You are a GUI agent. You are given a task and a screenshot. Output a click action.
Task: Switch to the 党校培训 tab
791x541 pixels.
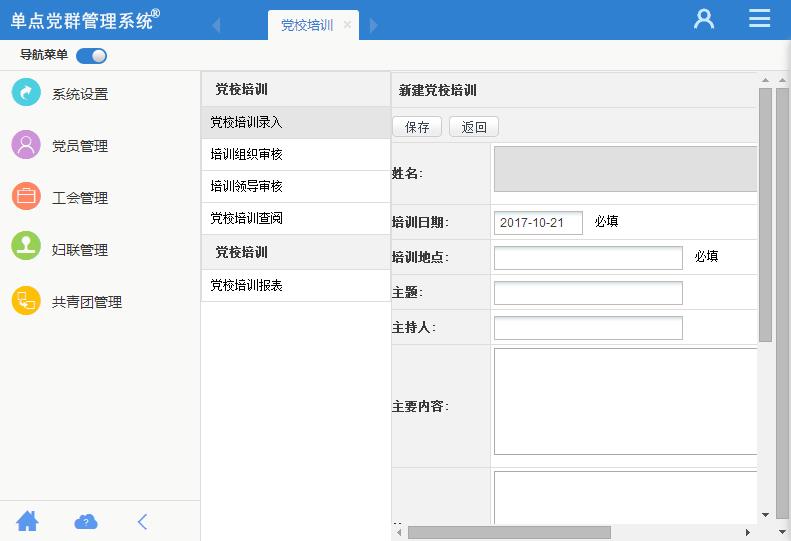coord(307,25)
